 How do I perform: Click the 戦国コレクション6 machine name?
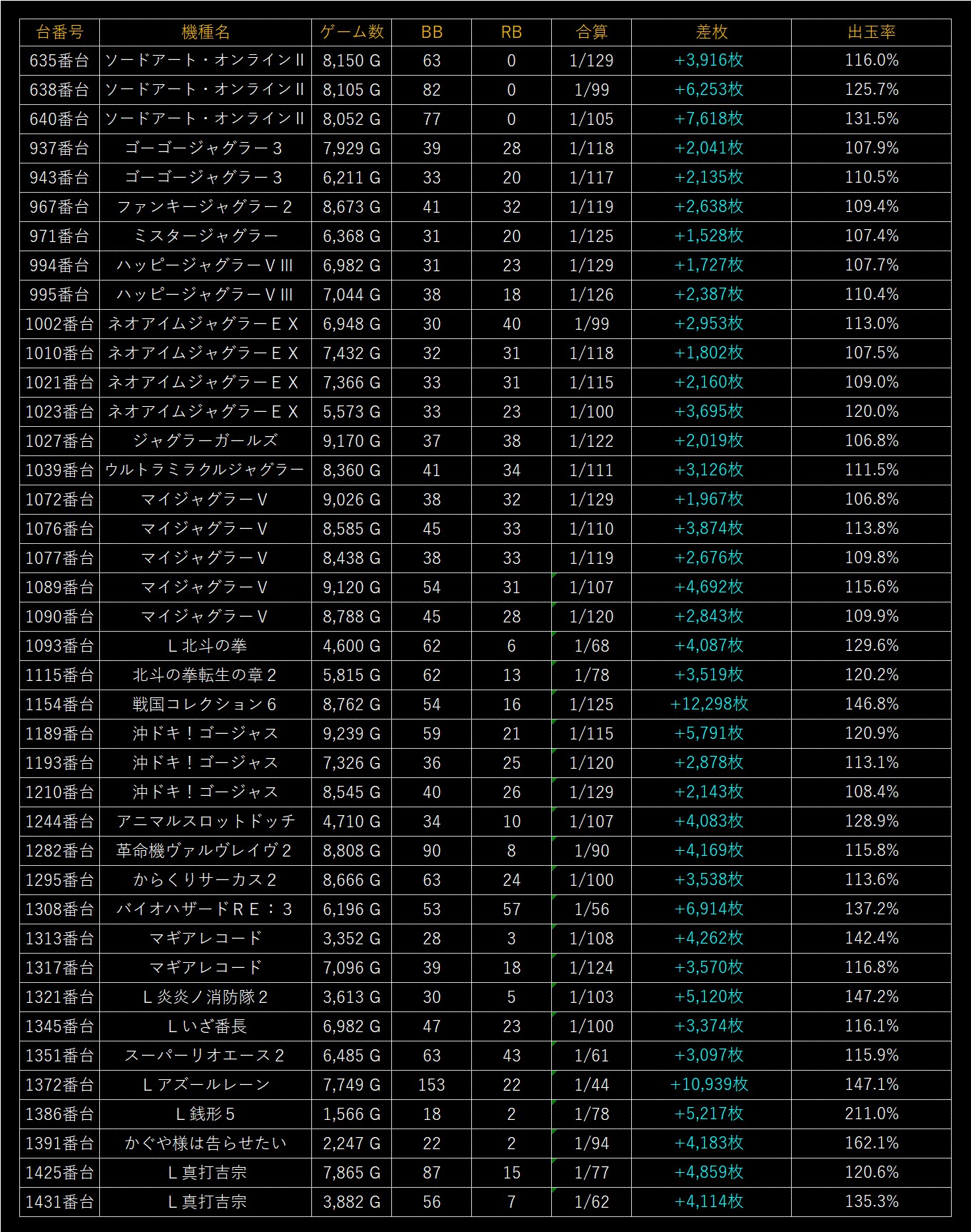pos(206,705)
